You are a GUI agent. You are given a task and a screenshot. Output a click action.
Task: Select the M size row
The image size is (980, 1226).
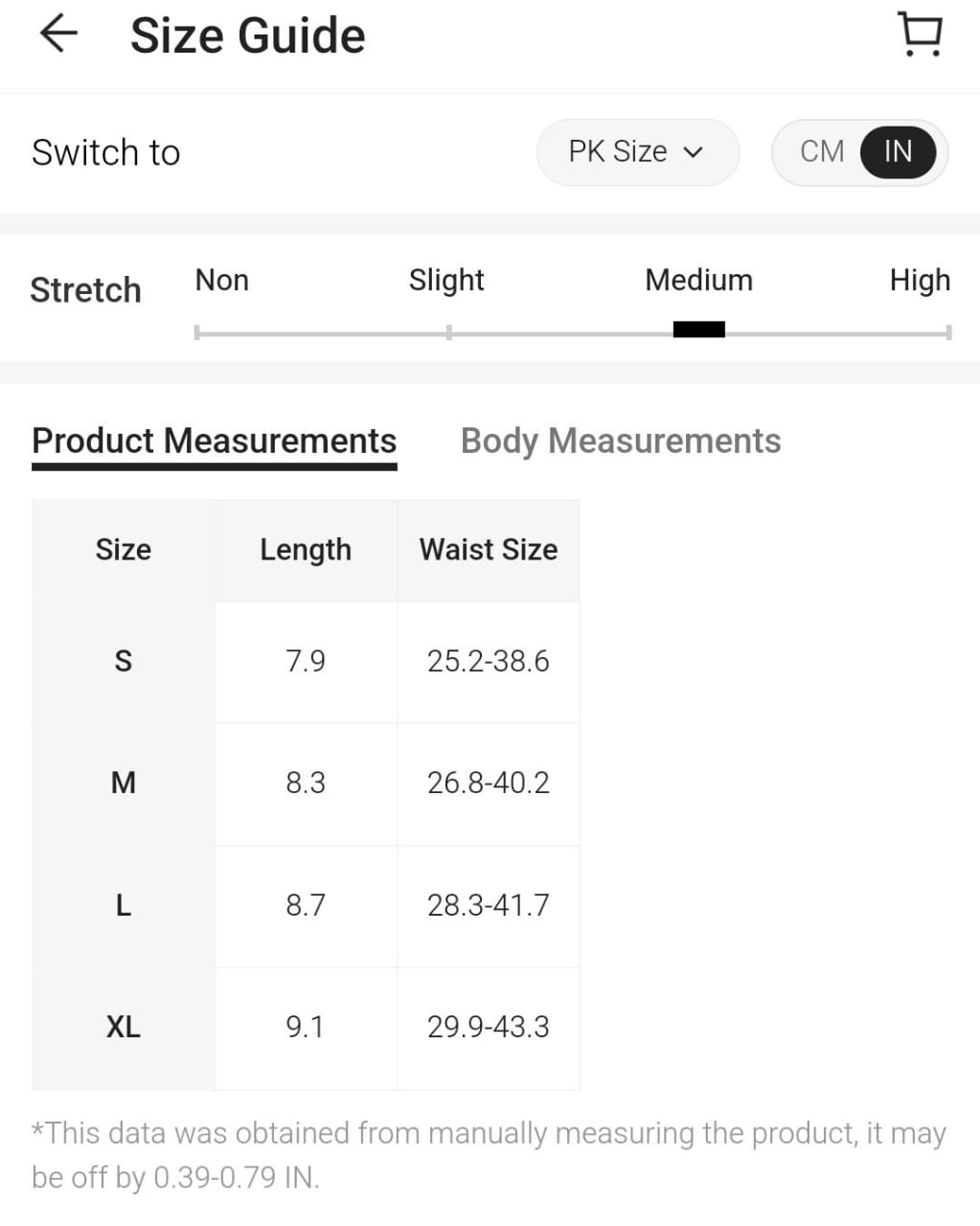click(x=124, y=783)
